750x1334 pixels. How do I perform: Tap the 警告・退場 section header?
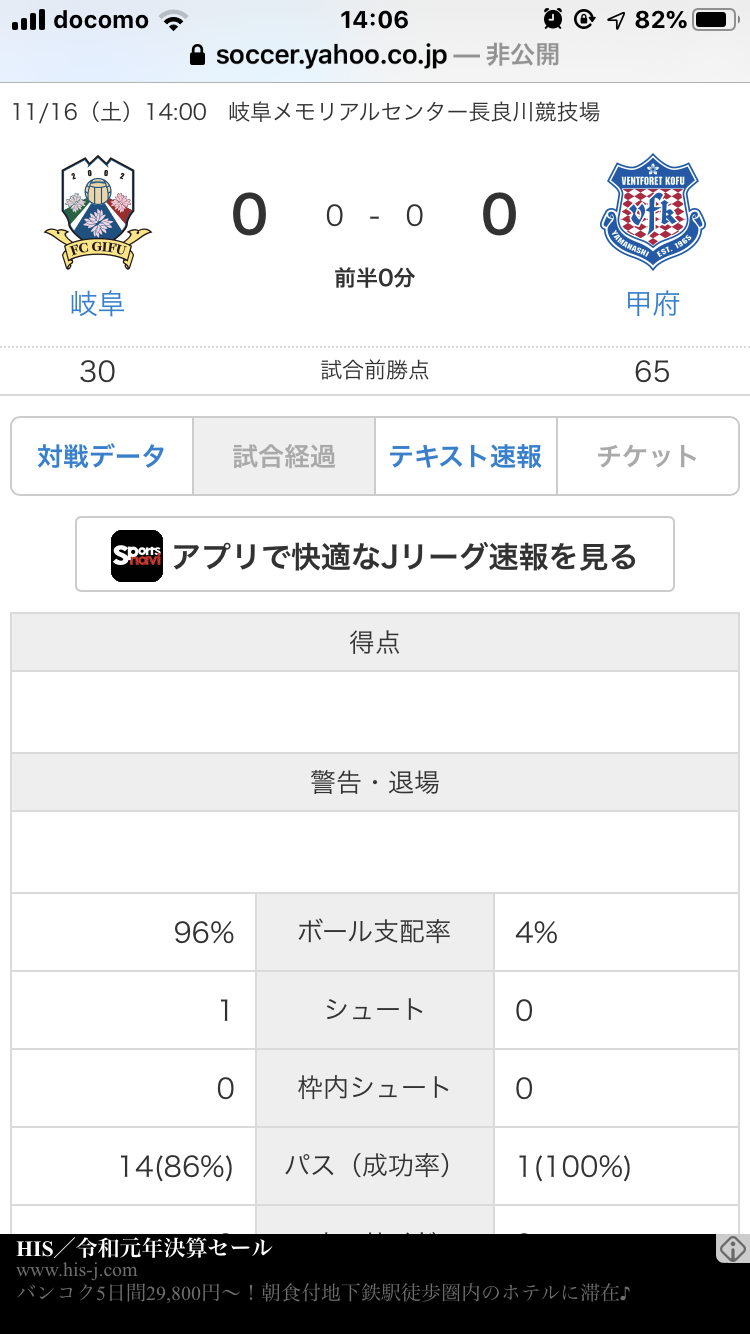point(375,783)
